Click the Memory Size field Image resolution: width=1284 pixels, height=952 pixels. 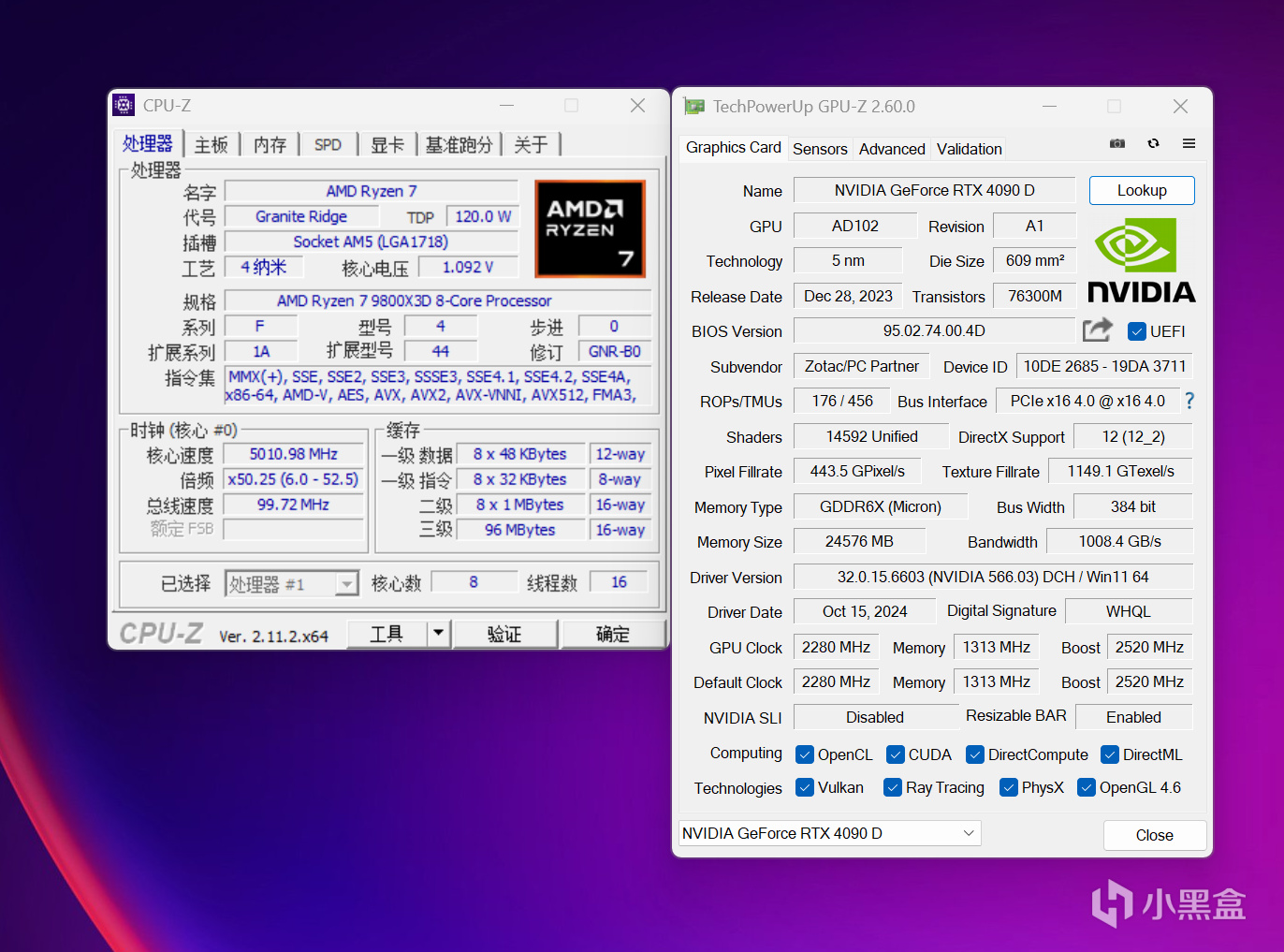tap(859, 541)
